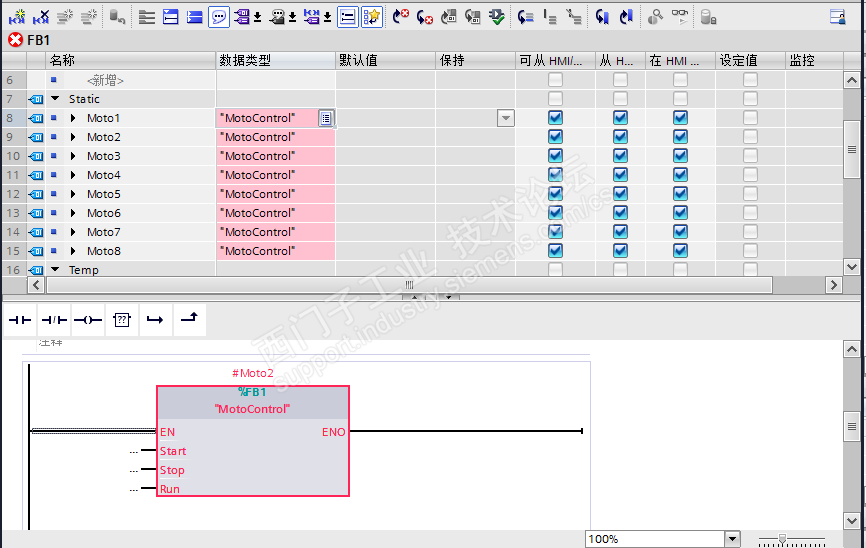Click the compile check green checkmark icon

click(497, 17)
